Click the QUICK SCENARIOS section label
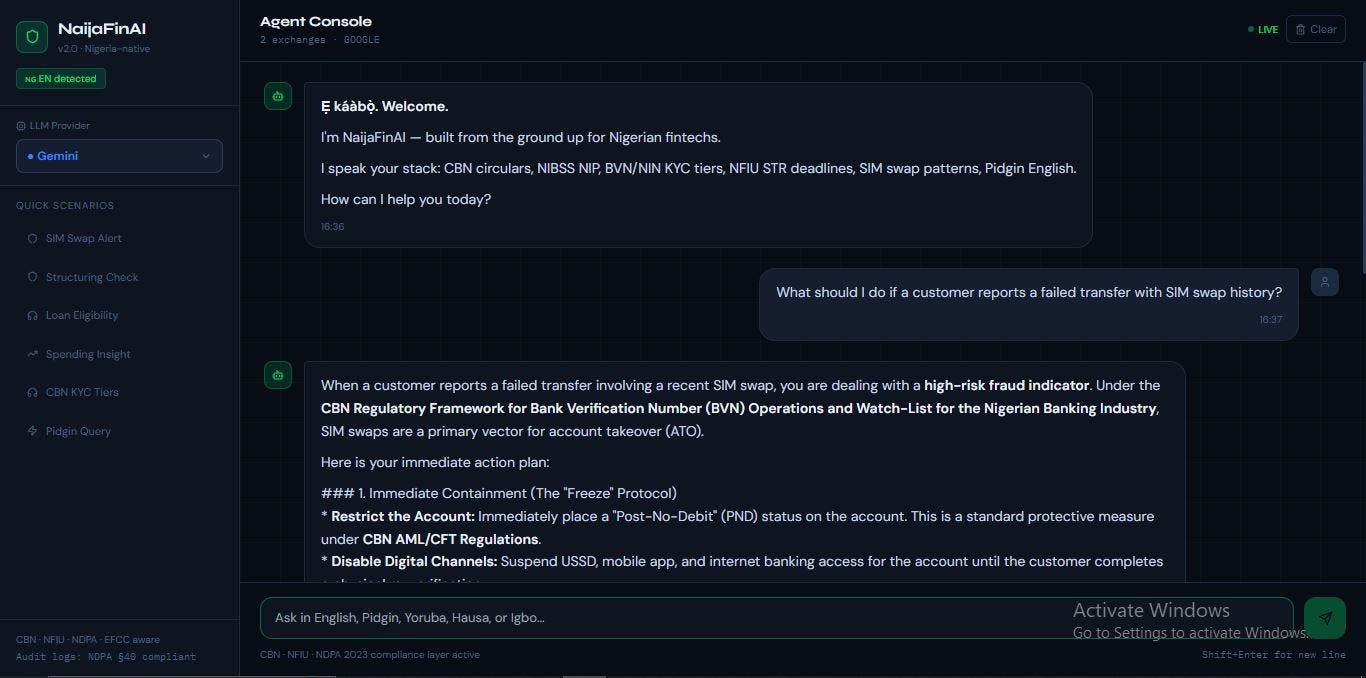1366x678 pixels. pyautogui.click(x=65, y=206)
